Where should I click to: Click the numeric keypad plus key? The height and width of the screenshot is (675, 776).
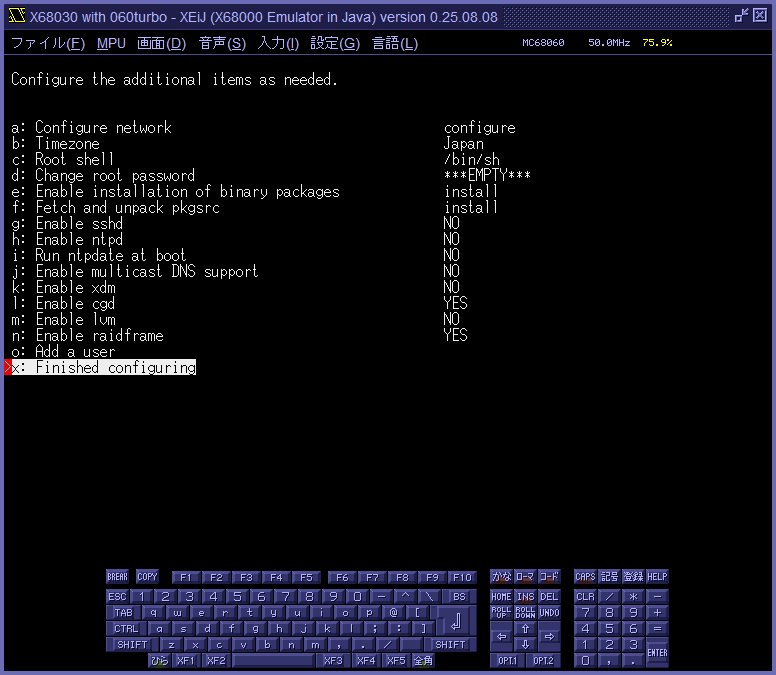(657, 613)
